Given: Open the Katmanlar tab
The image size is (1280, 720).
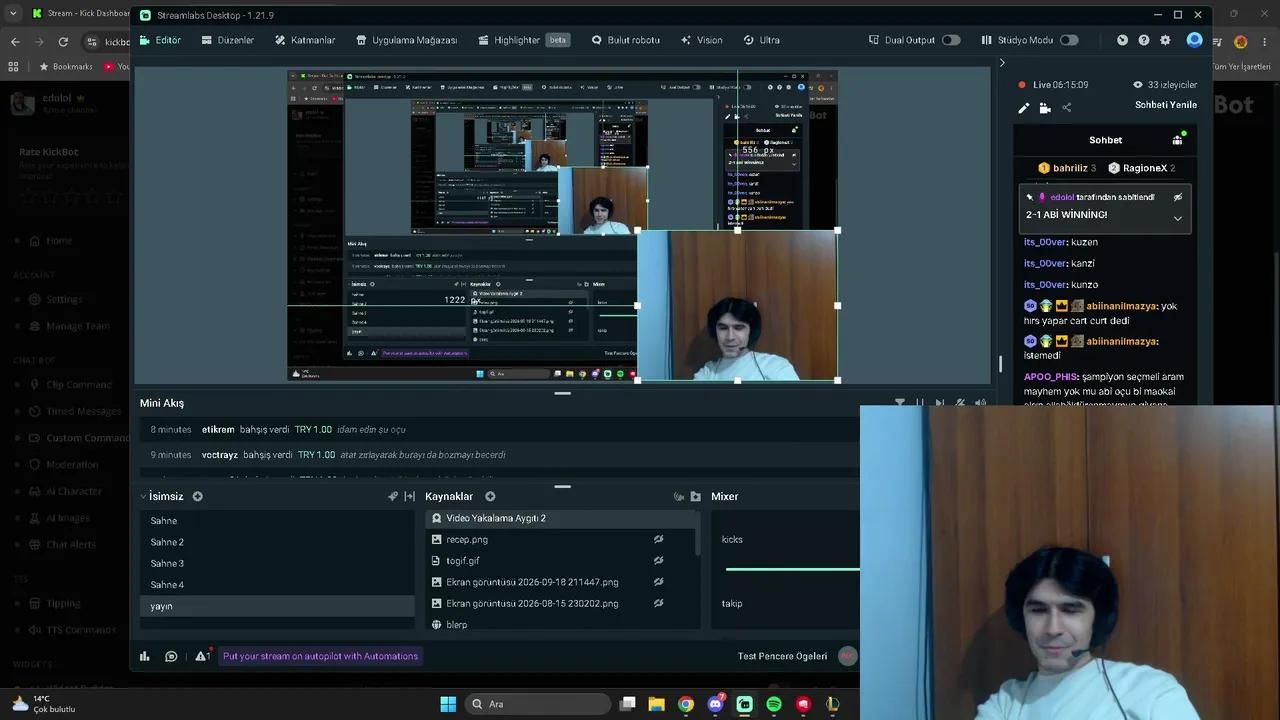Looking at the screenshot, I should (304, 40).
